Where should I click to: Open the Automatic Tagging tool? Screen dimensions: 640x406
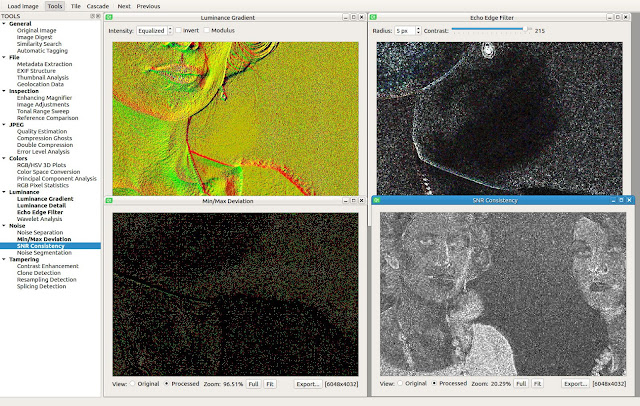pos(42,51)
